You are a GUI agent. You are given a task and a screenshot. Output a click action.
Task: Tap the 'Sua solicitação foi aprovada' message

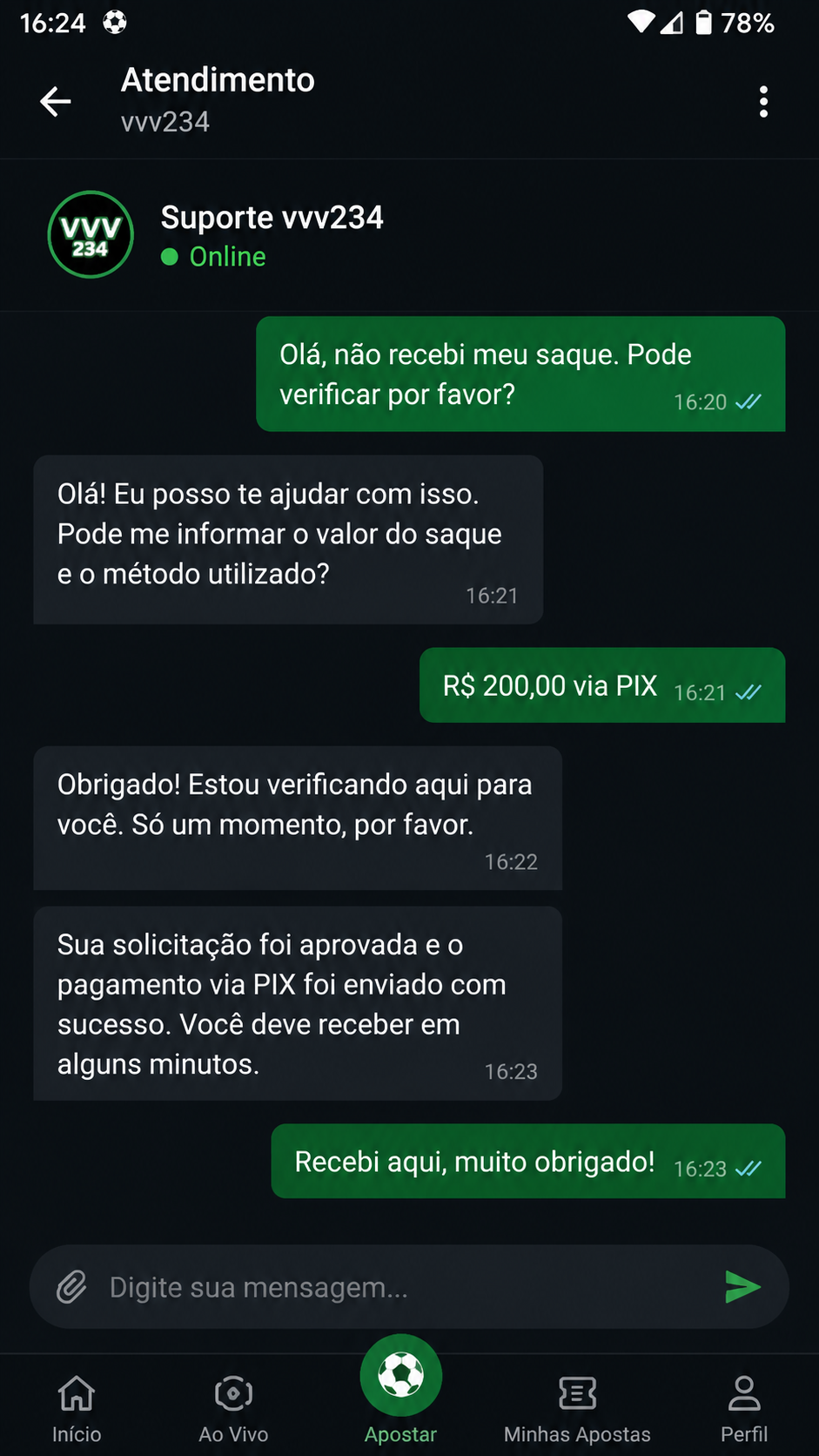pos(298,1004)
